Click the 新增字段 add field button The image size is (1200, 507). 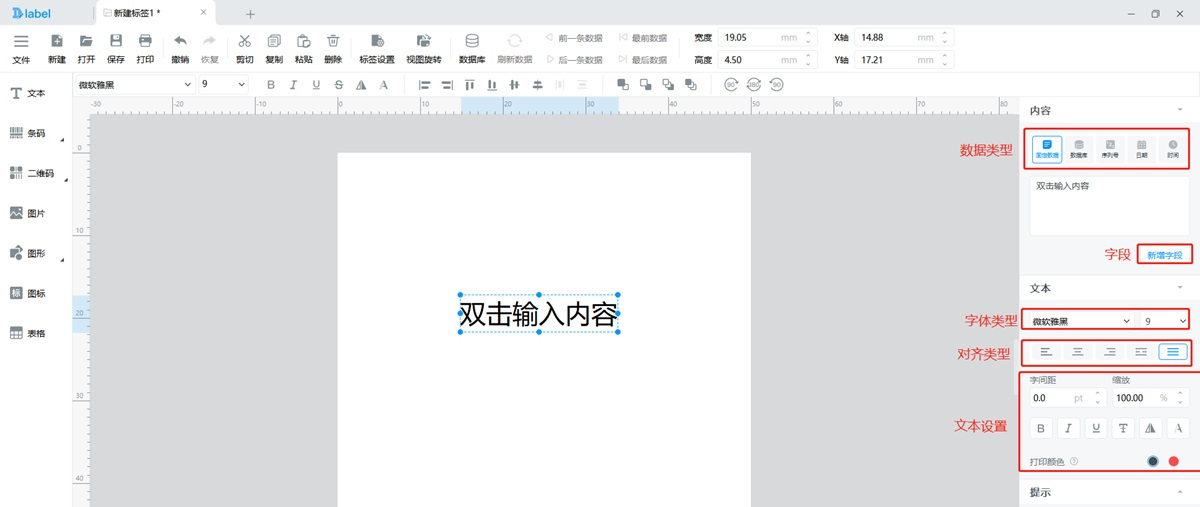(1164, 255)
